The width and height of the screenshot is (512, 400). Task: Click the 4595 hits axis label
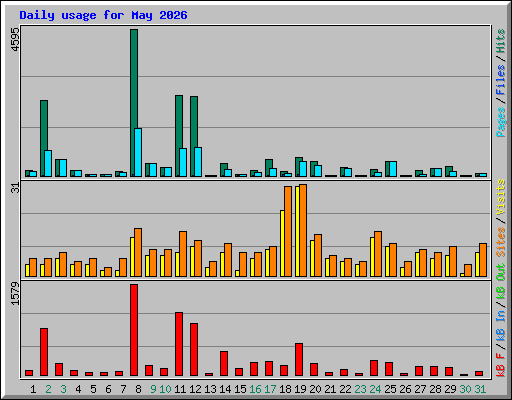tap(15, 40)
